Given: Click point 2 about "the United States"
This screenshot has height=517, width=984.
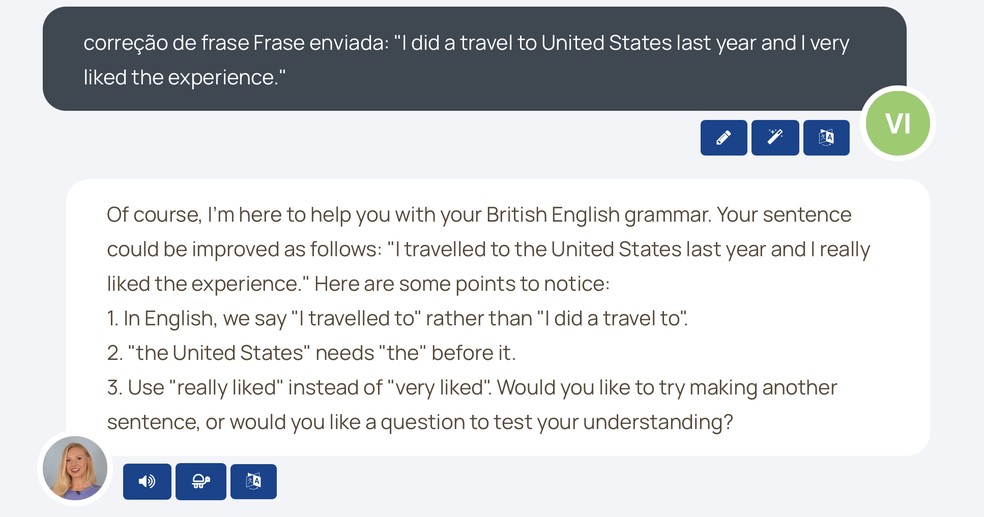Looking at the screenshot, I should [311, 353].
